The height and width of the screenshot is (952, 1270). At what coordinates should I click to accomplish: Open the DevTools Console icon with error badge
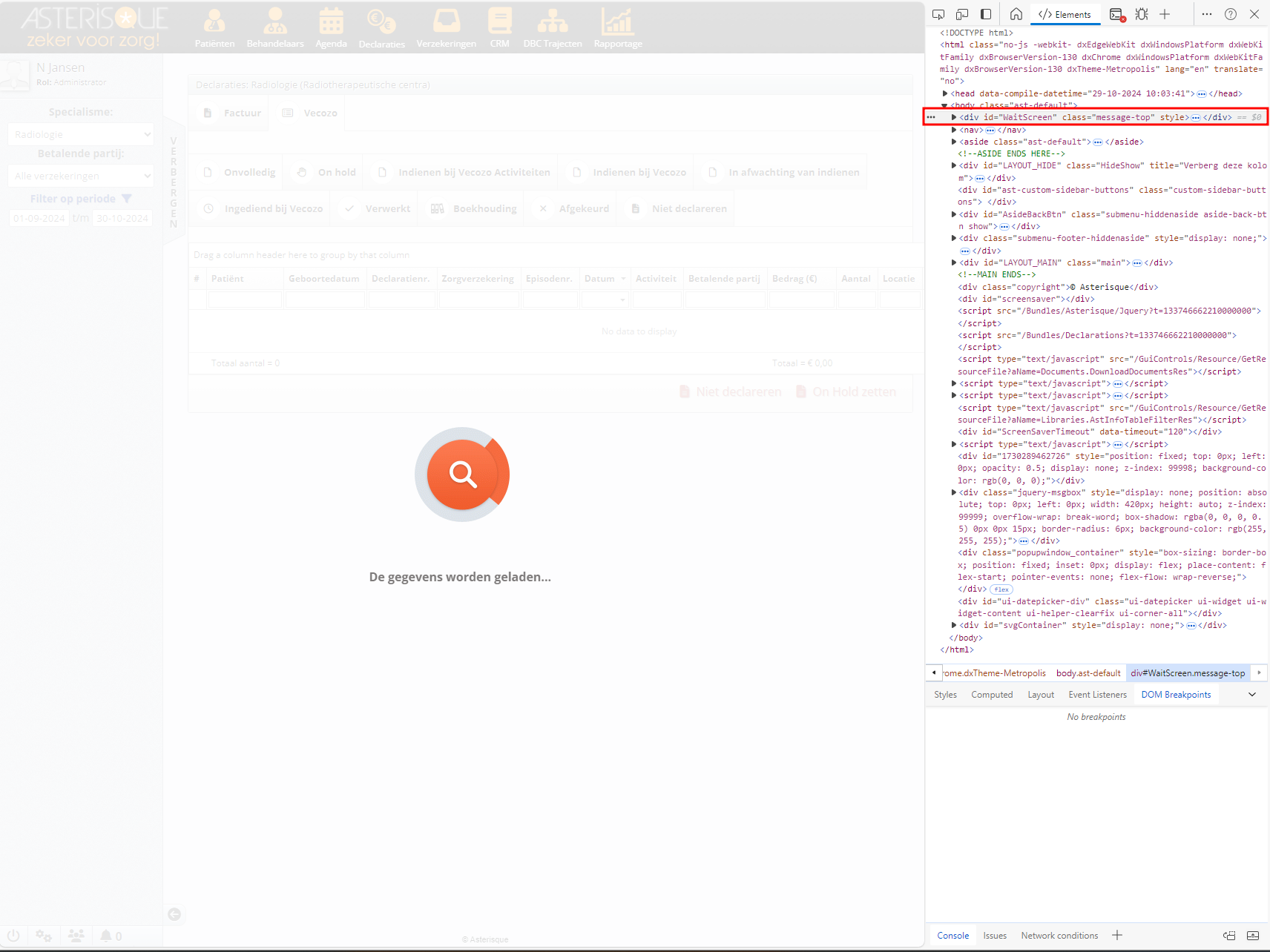[1117, 14]
